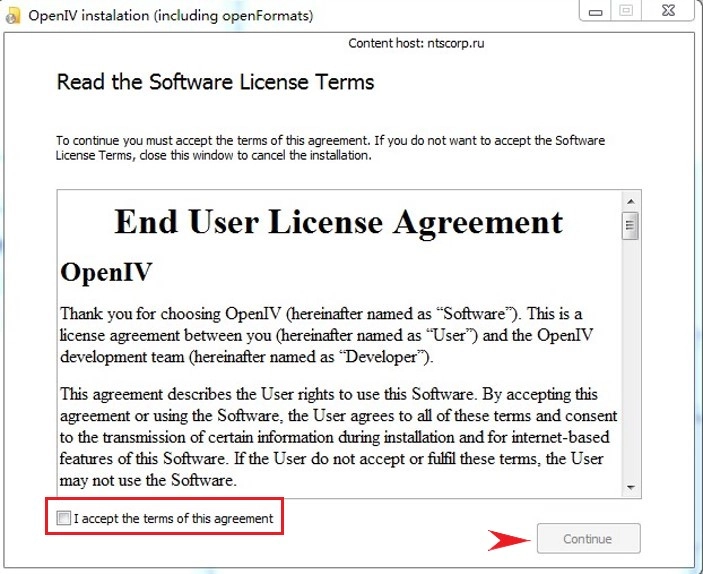Screen dimensions: 703x574
Task: Click the OpenIV installer icon in title bar
Action: coord(14,16)
